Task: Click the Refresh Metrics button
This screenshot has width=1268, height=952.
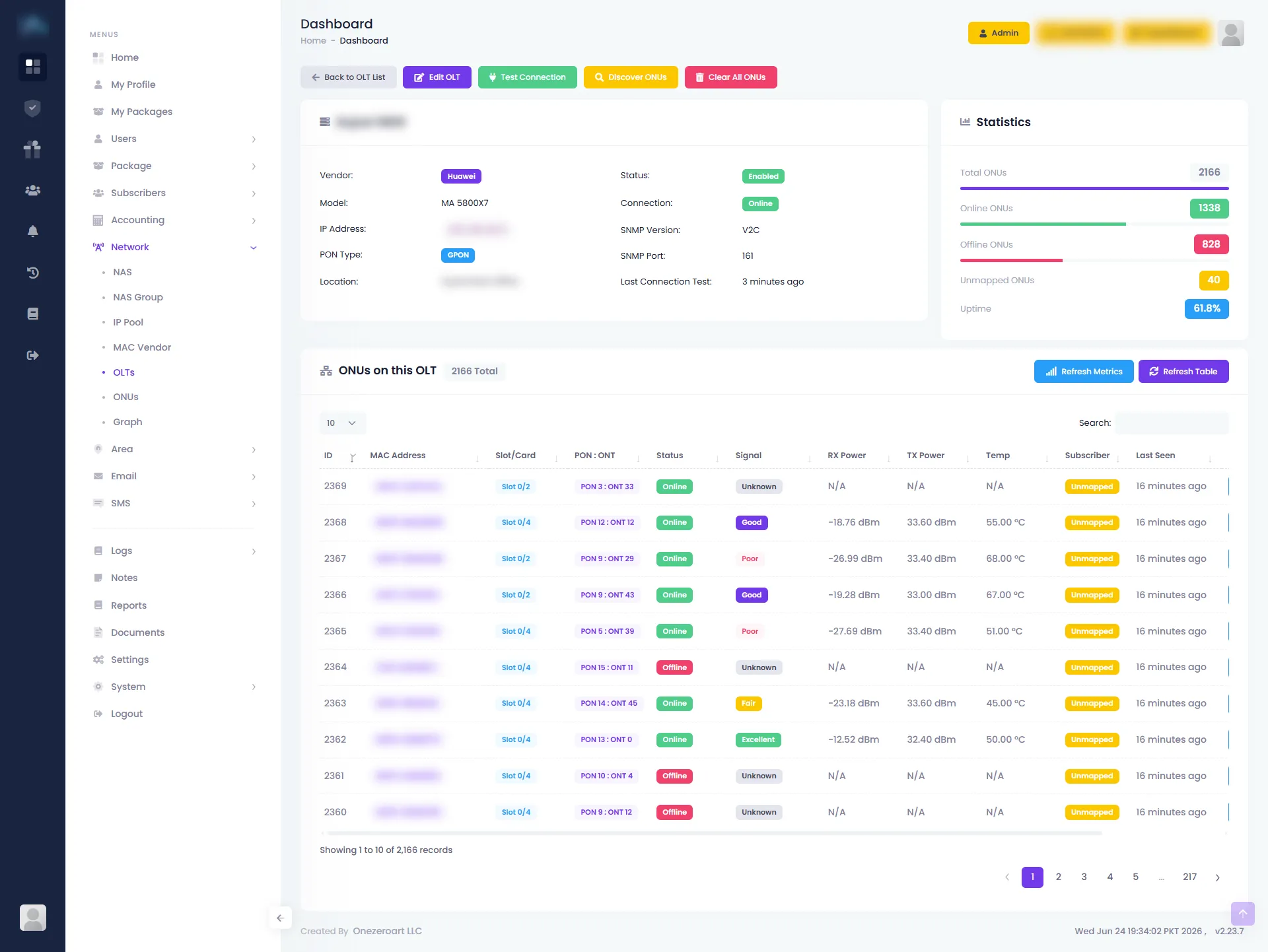Action: [1084, 372]
